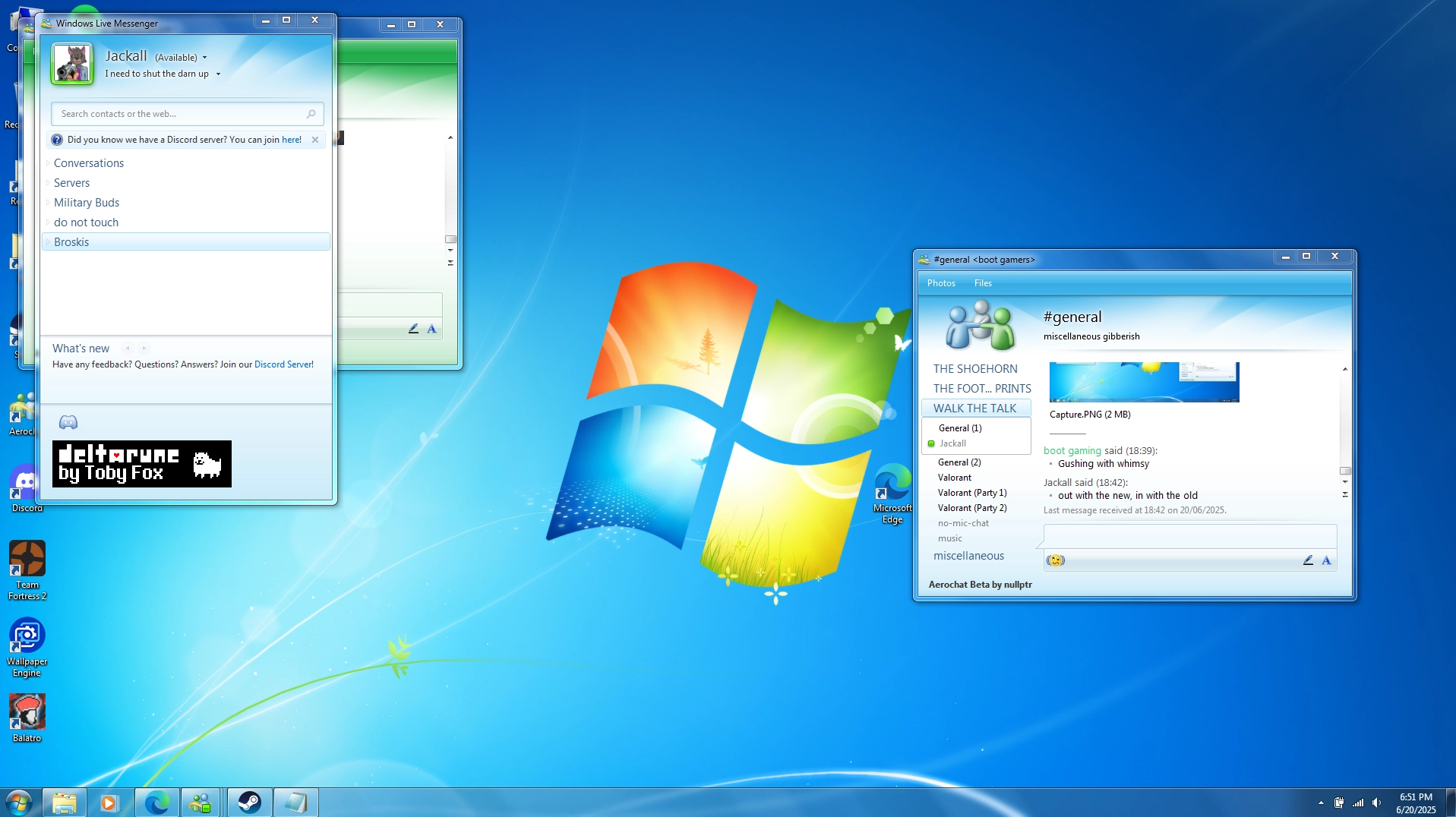Open Steam from the taskbar
This screenshot has width=1456, height=817.
coord(249,803)
